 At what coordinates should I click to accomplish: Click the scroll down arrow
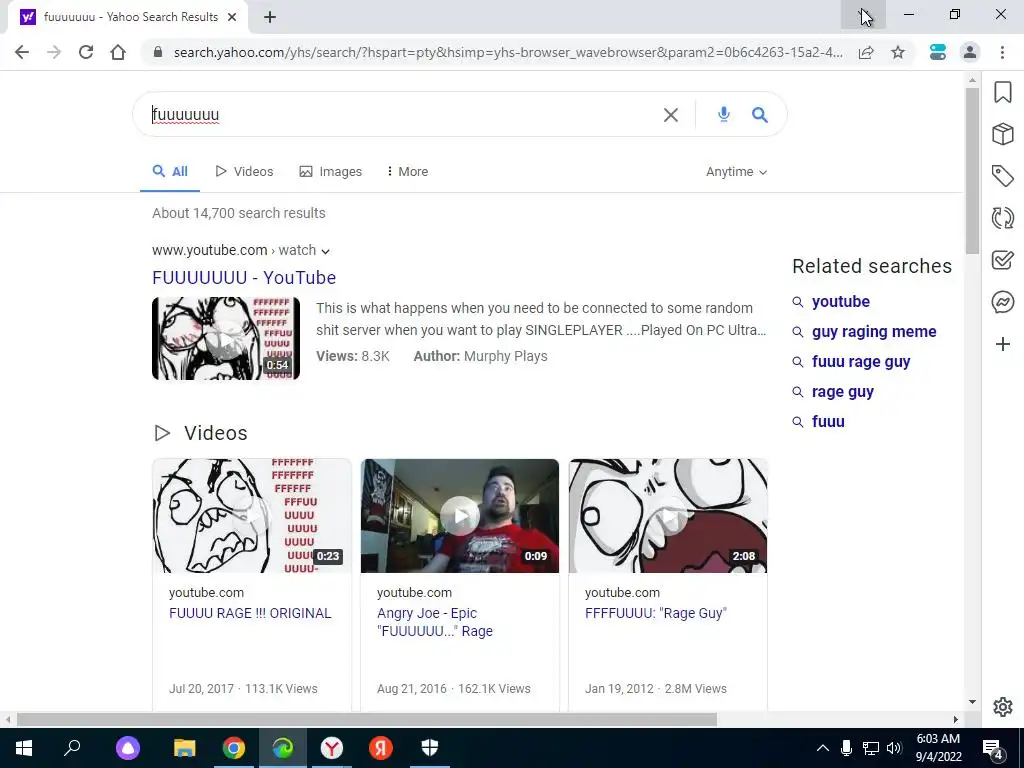pyautogui.click(x=972, y=702)
